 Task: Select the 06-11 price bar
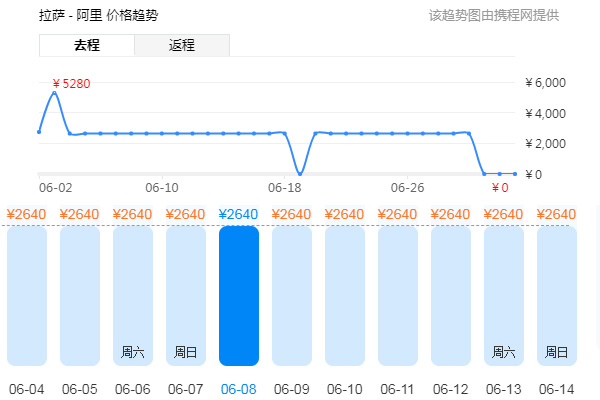coord(397,295)
